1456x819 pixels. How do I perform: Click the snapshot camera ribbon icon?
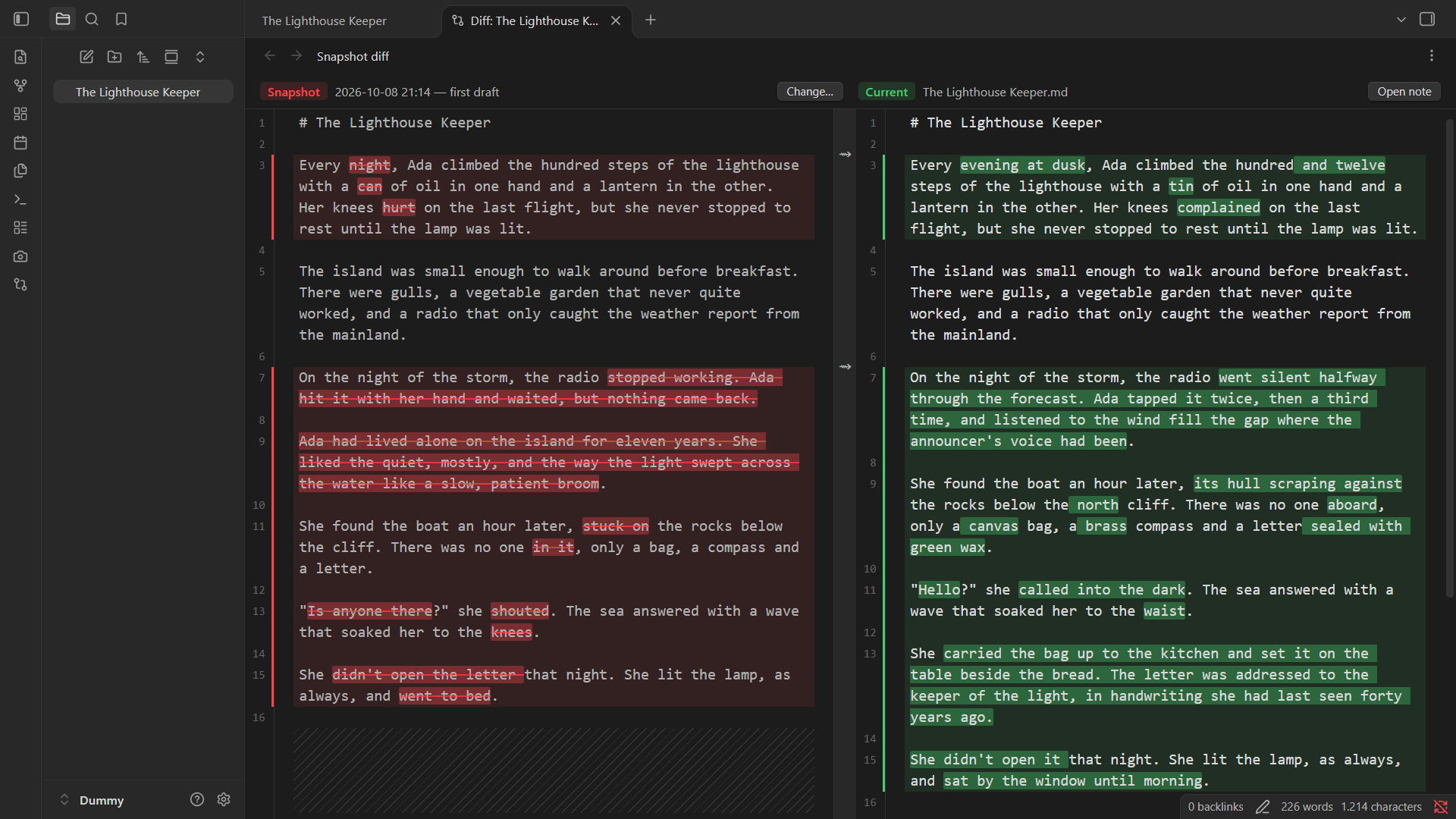[20, 256]
